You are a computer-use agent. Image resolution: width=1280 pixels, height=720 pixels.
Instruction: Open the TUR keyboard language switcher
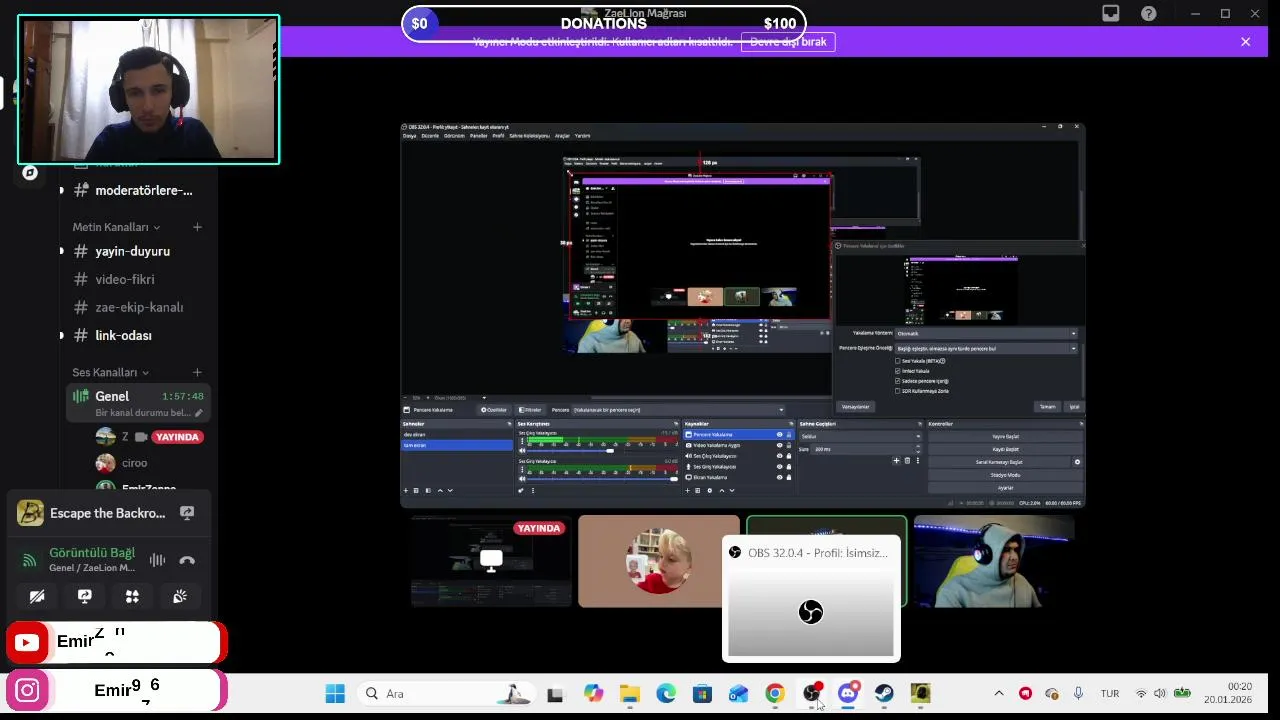pos(1110,693)
